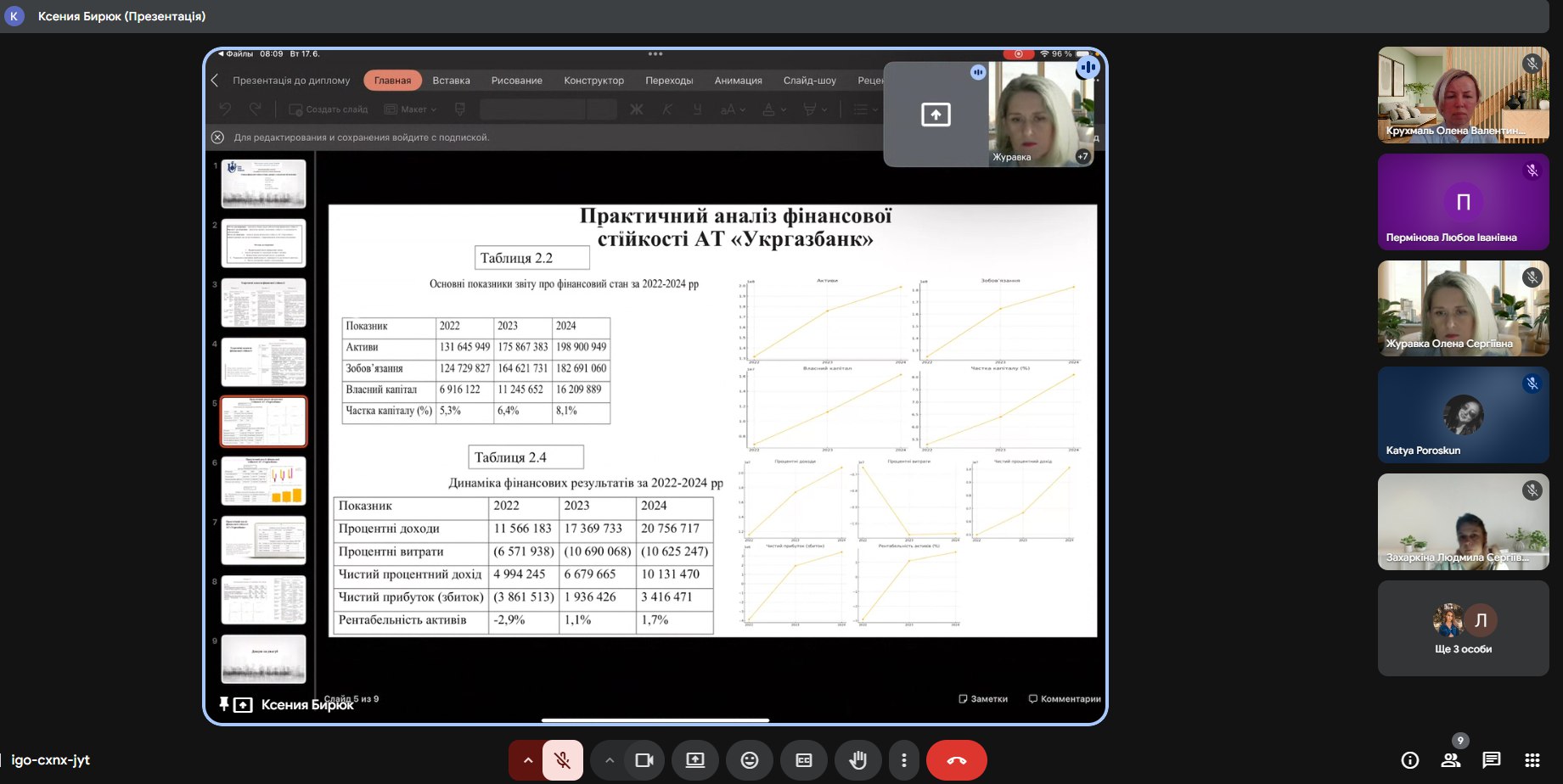
Task: Expand the bullet list dropdown
Action: tap(866, 109)
